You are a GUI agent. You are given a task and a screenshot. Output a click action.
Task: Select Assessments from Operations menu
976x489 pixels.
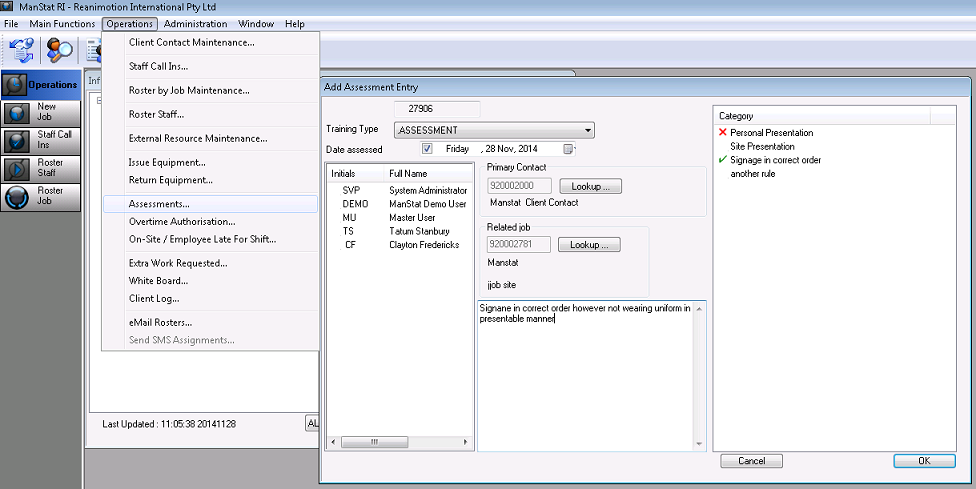tap(159, 204)
